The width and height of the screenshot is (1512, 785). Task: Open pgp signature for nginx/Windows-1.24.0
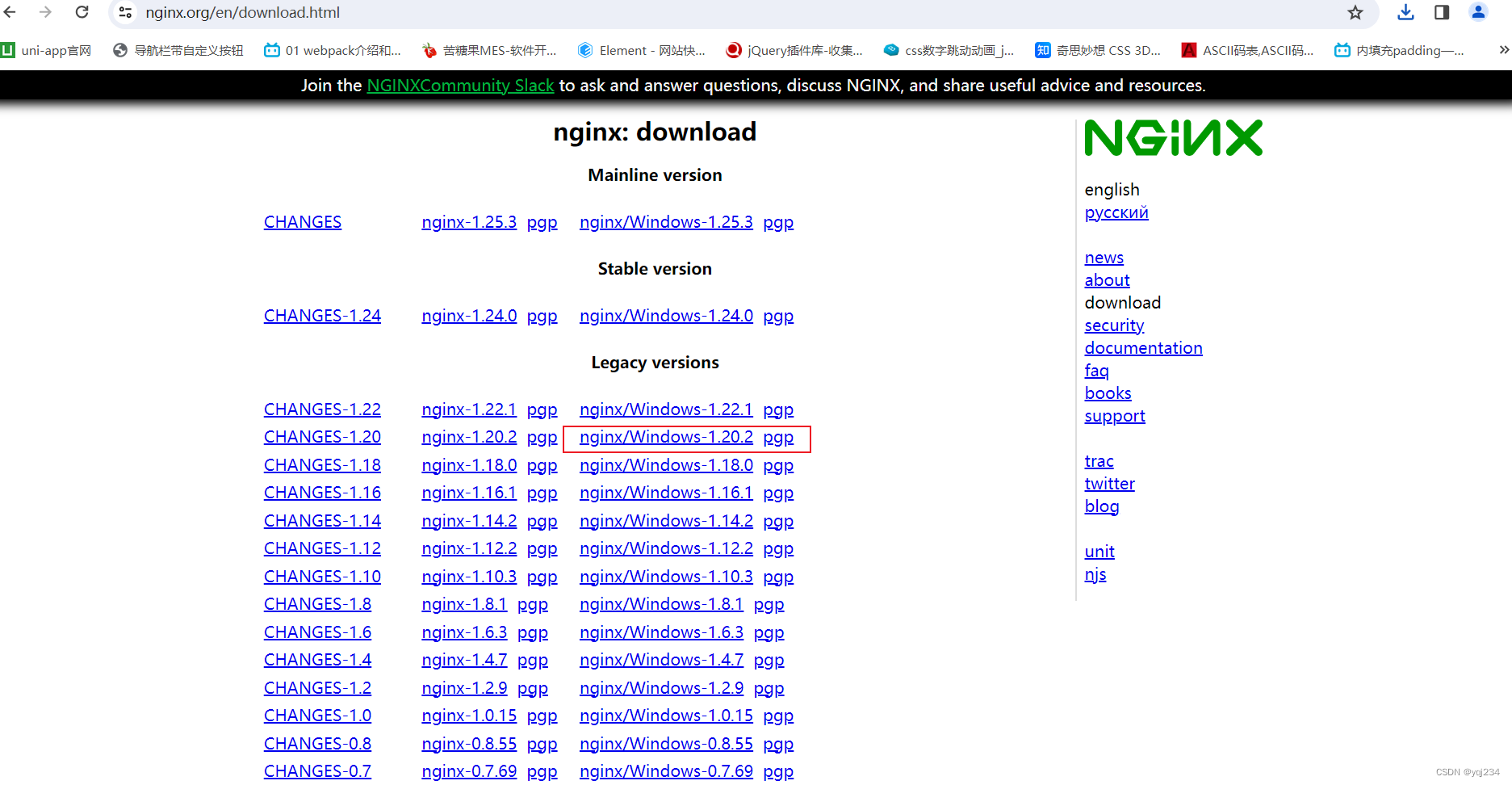778,317
